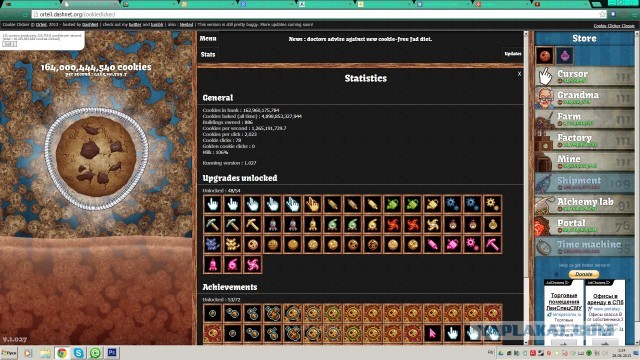The width and height of the screenshot is (640, 360).
Task: Select the pink rolling pin upgrade icon
Action: 433,244
